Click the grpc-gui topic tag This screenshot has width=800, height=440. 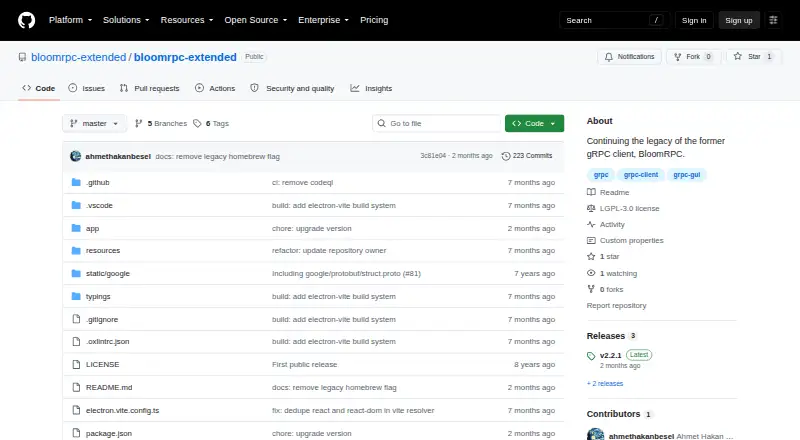click(x=687, y=175)
